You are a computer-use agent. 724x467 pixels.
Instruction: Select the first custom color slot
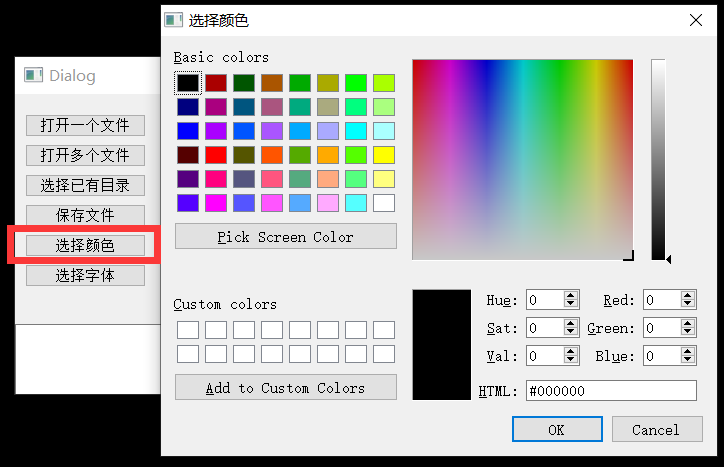tap(188, 330)
